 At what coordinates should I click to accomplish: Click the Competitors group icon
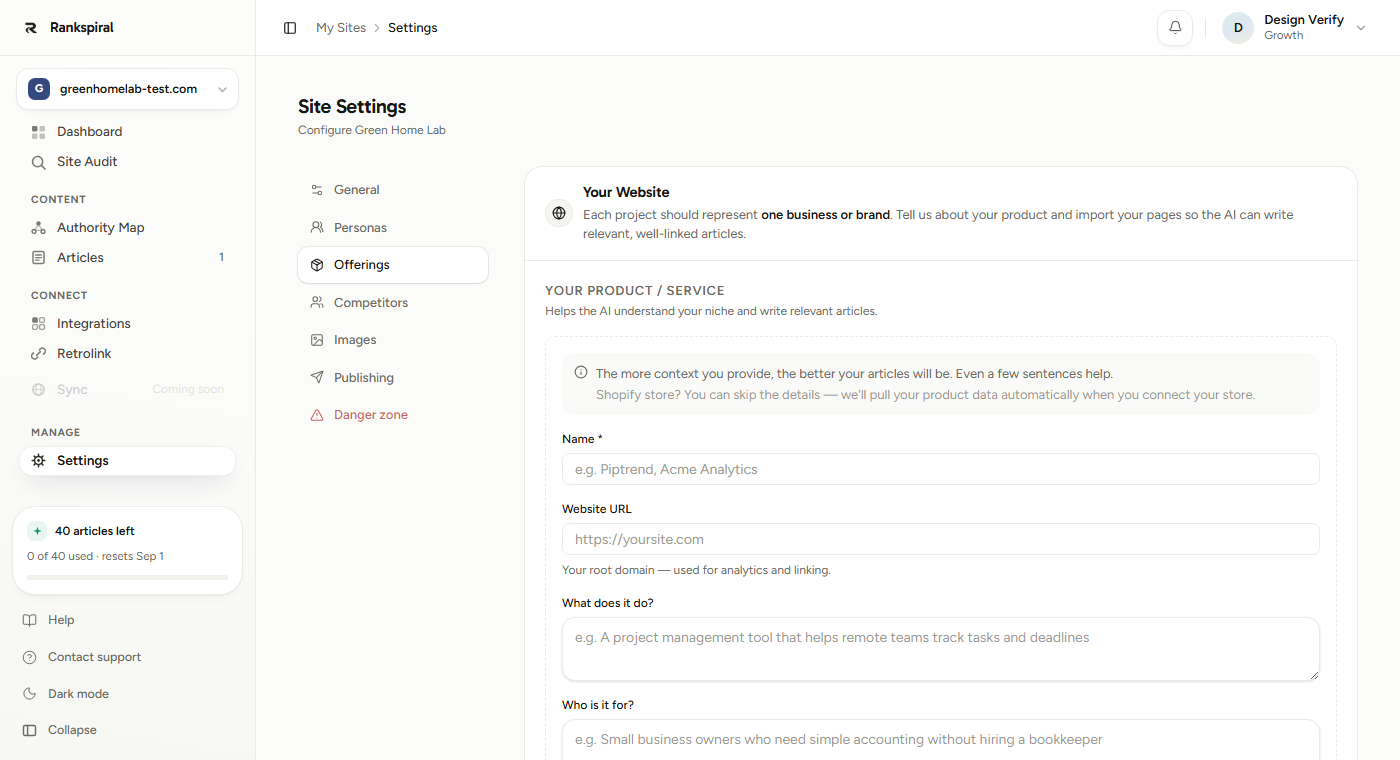[317, 303]
